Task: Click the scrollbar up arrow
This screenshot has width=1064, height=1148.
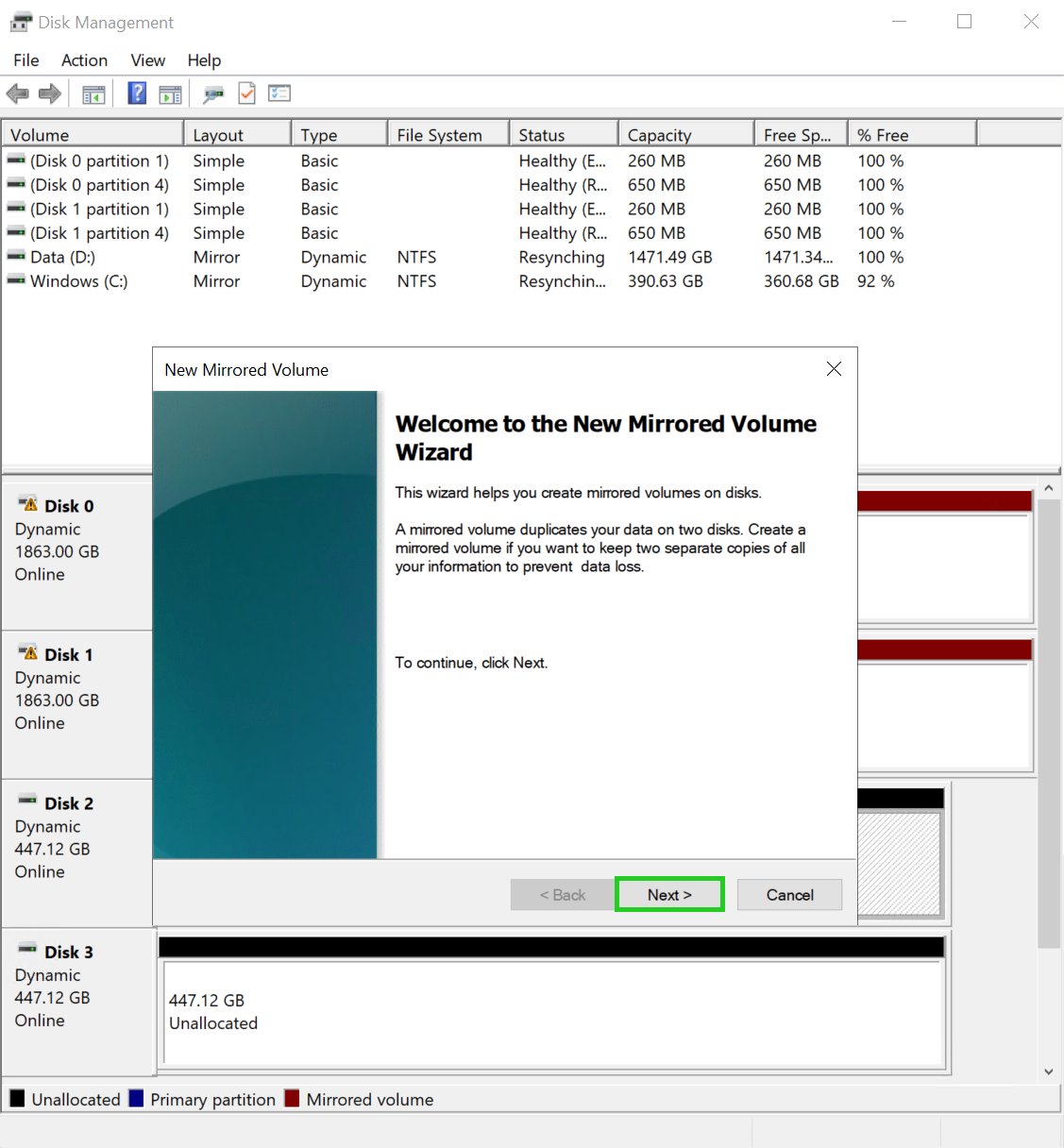Action: click(x=1049, y=487)
